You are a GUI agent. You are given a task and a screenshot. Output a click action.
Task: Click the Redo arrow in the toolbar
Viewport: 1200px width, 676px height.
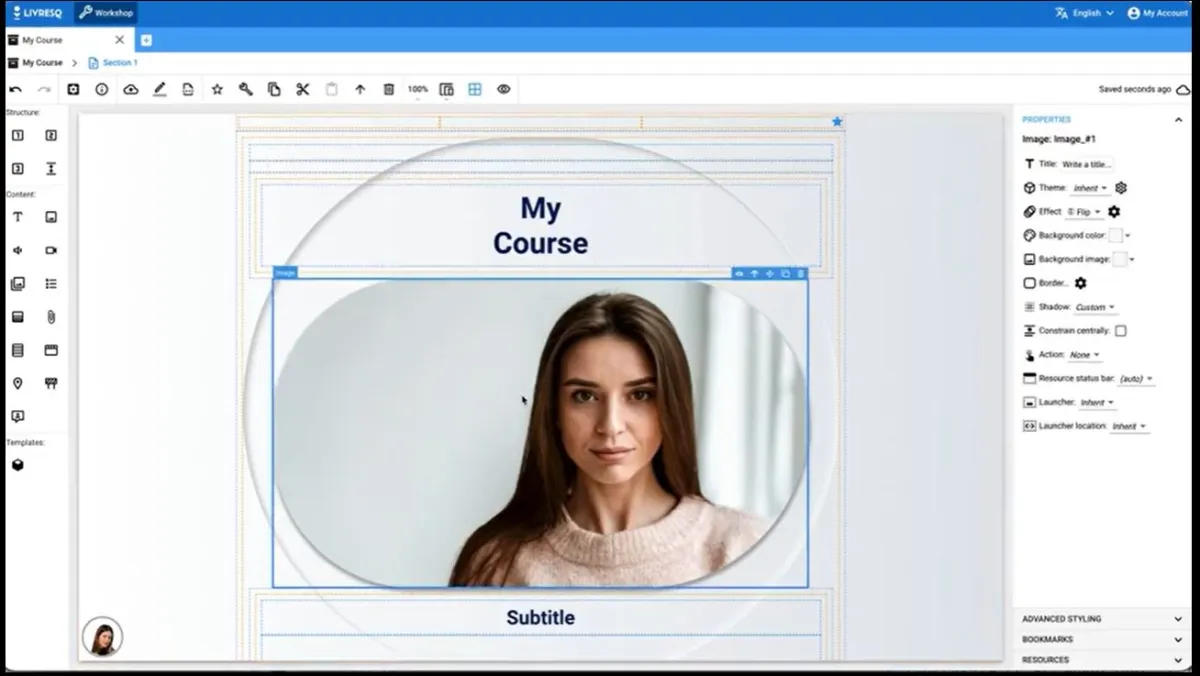click(x=44, y=89)
